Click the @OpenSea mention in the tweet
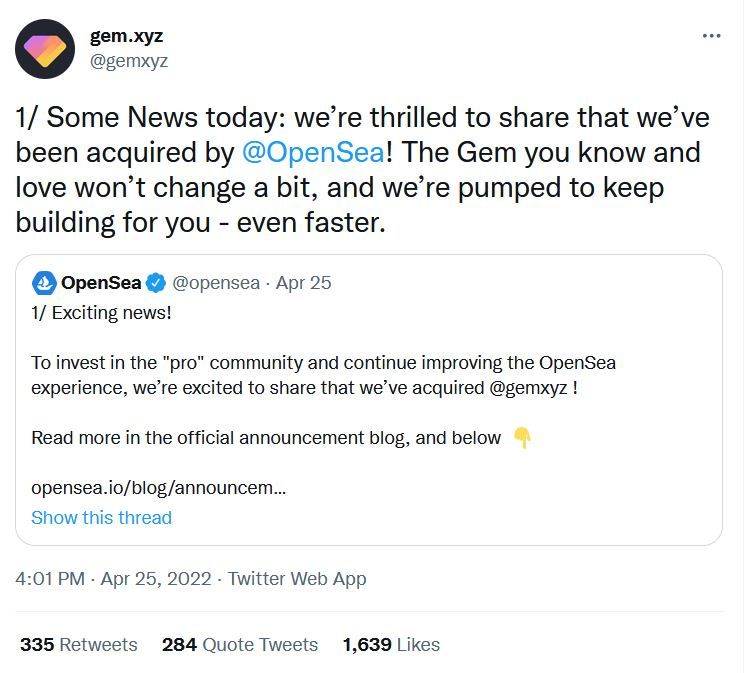Viewport: 746px width, 673px height. tap(313, 153)
